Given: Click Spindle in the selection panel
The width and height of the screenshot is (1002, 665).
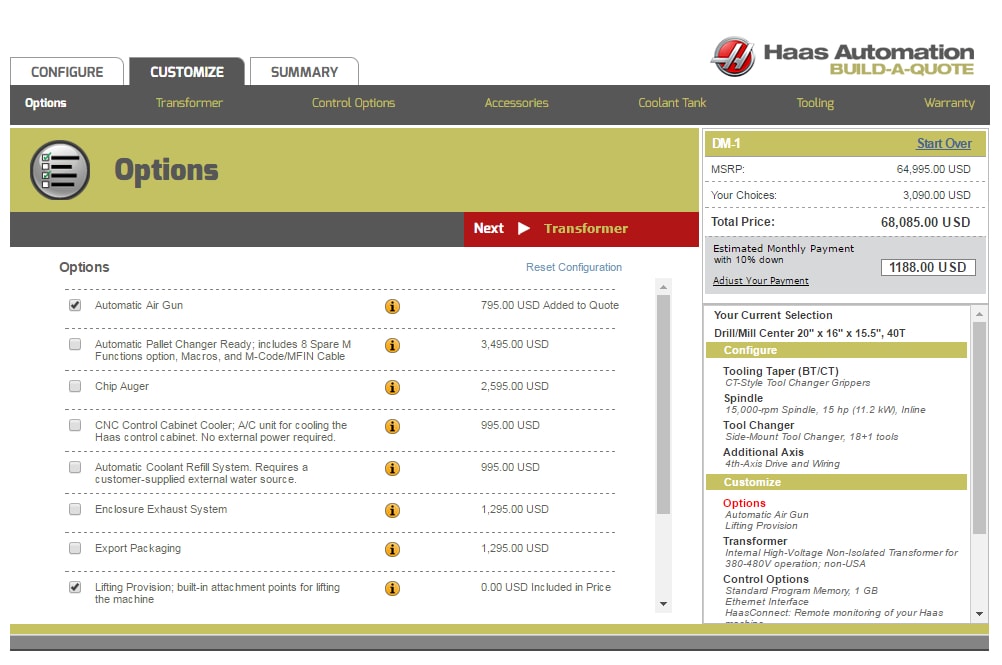Looking at the screenshot, I should tap(743, 398).
